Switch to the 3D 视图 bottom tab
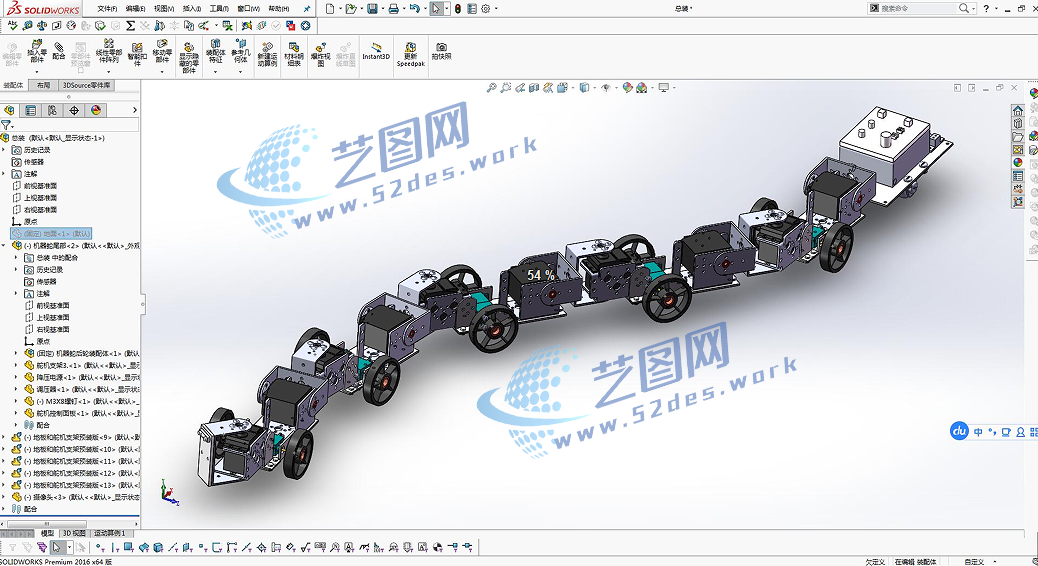 (x=74, y=534)
